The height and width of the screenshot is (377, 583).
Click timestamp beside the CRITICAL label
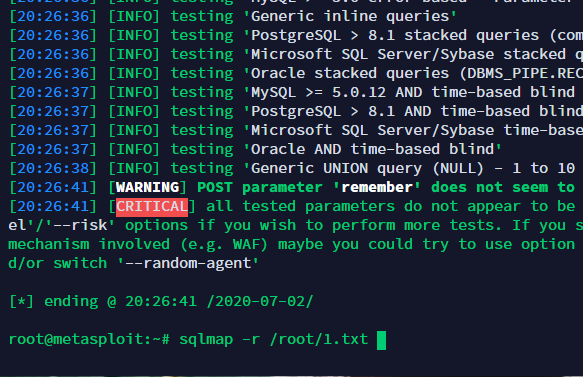pyautogui.click(x=53, y=206)
